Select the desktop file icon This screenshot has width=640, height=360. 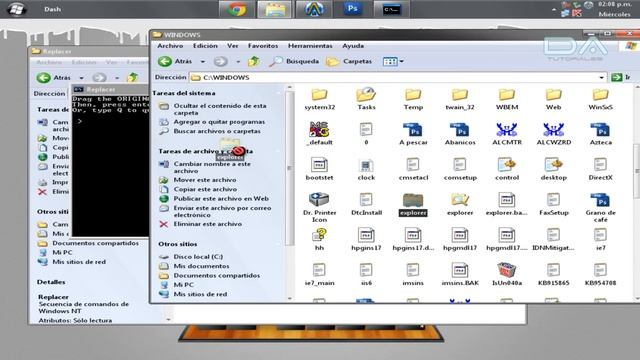click(x=553, y=169)
